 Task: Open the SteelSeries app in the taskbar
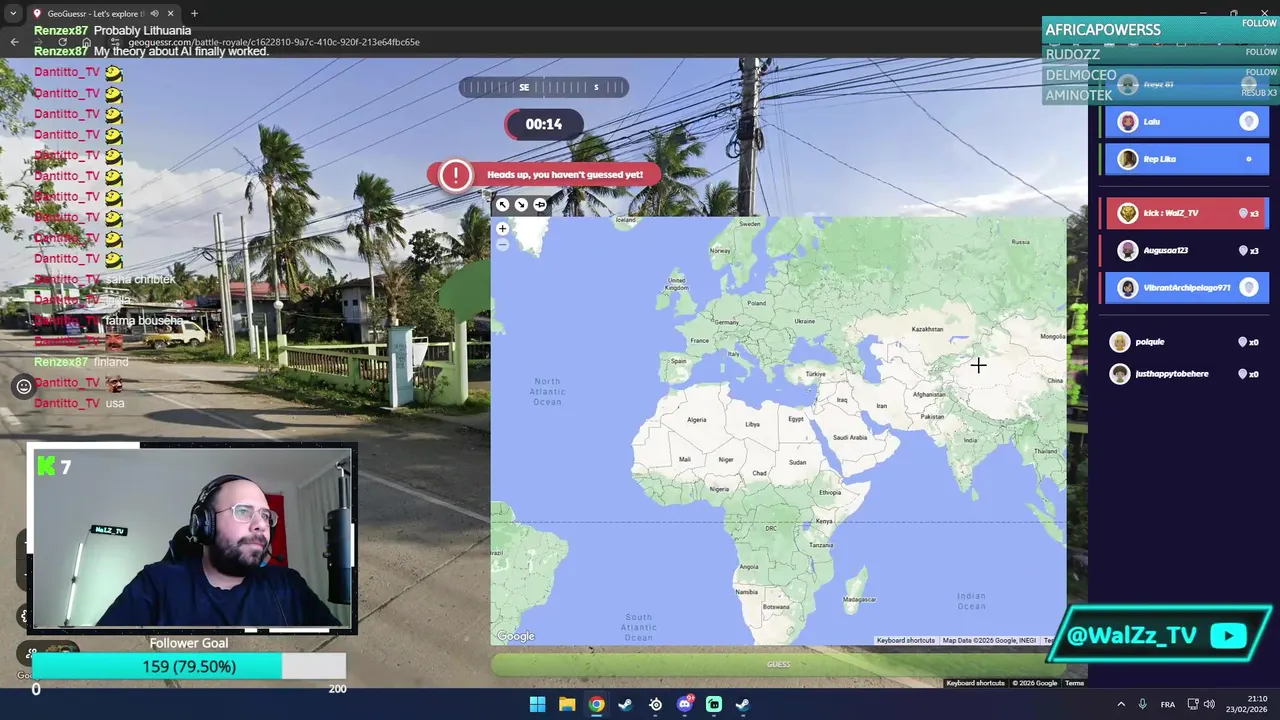tap(655, 704)
